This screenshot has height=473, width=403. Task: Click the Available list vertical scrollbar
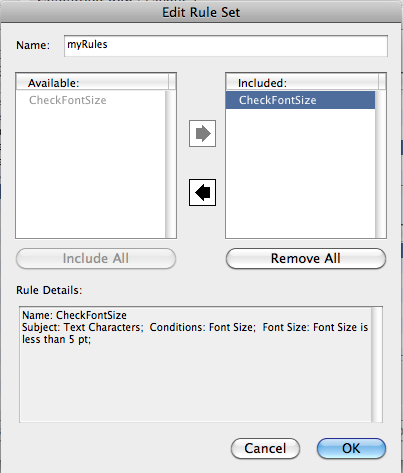[x=170, y=164]
